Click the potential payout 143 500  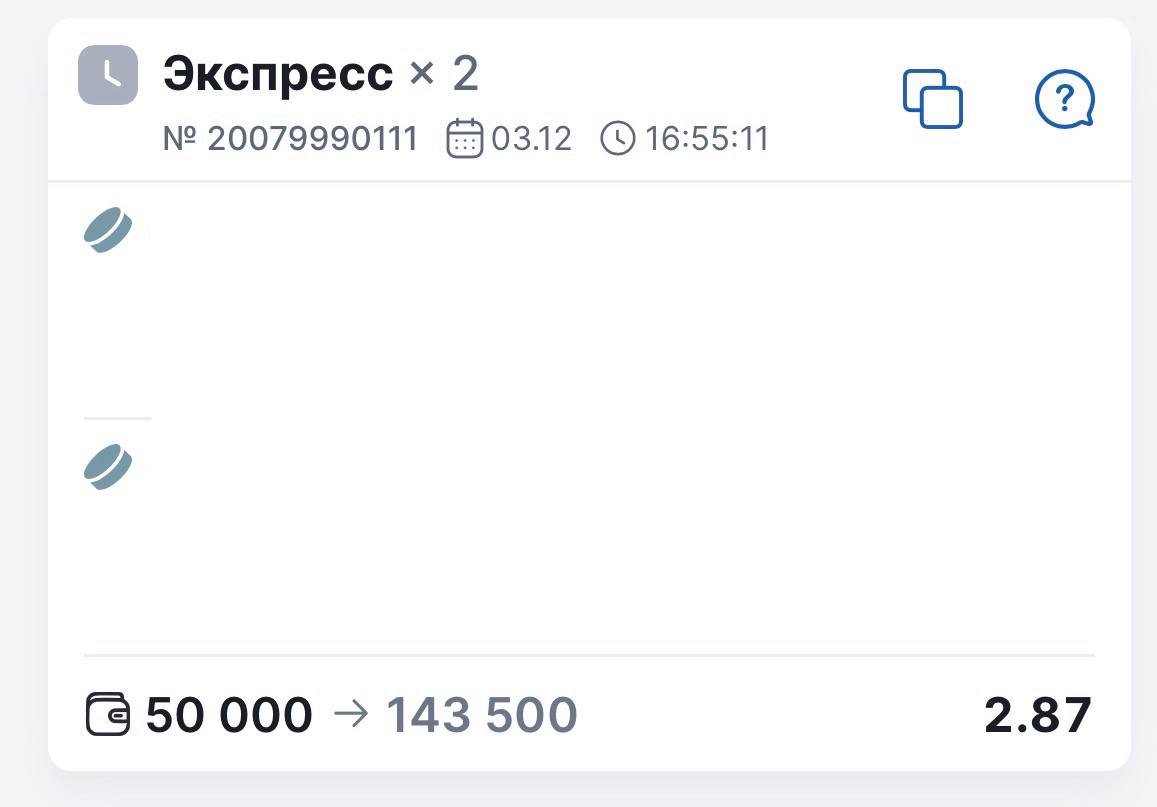coord(482,715)
